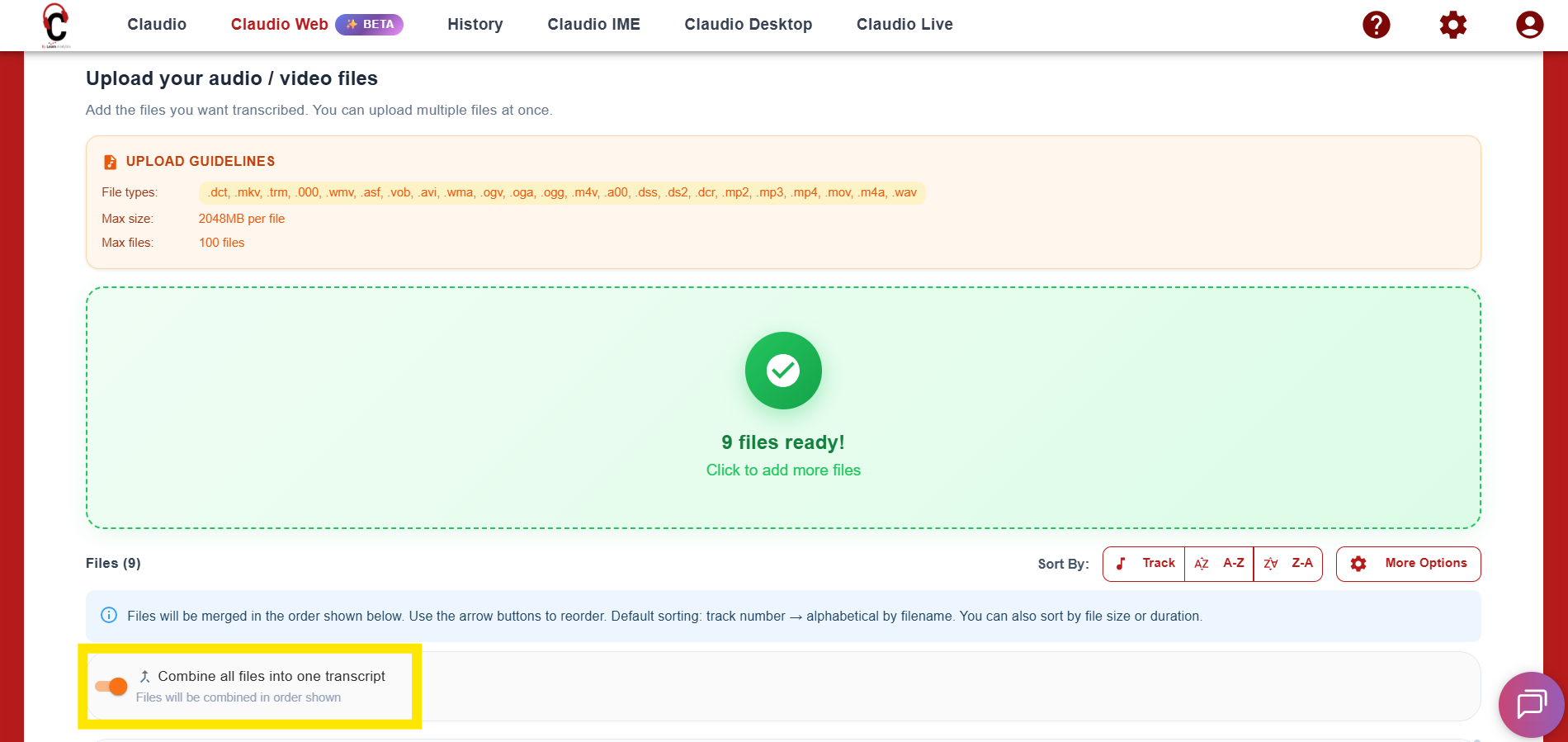The width and height of the screenshot is (1568, 742).
Task: Sort files alphabetically A-Z
Action: coord(1219,564)
